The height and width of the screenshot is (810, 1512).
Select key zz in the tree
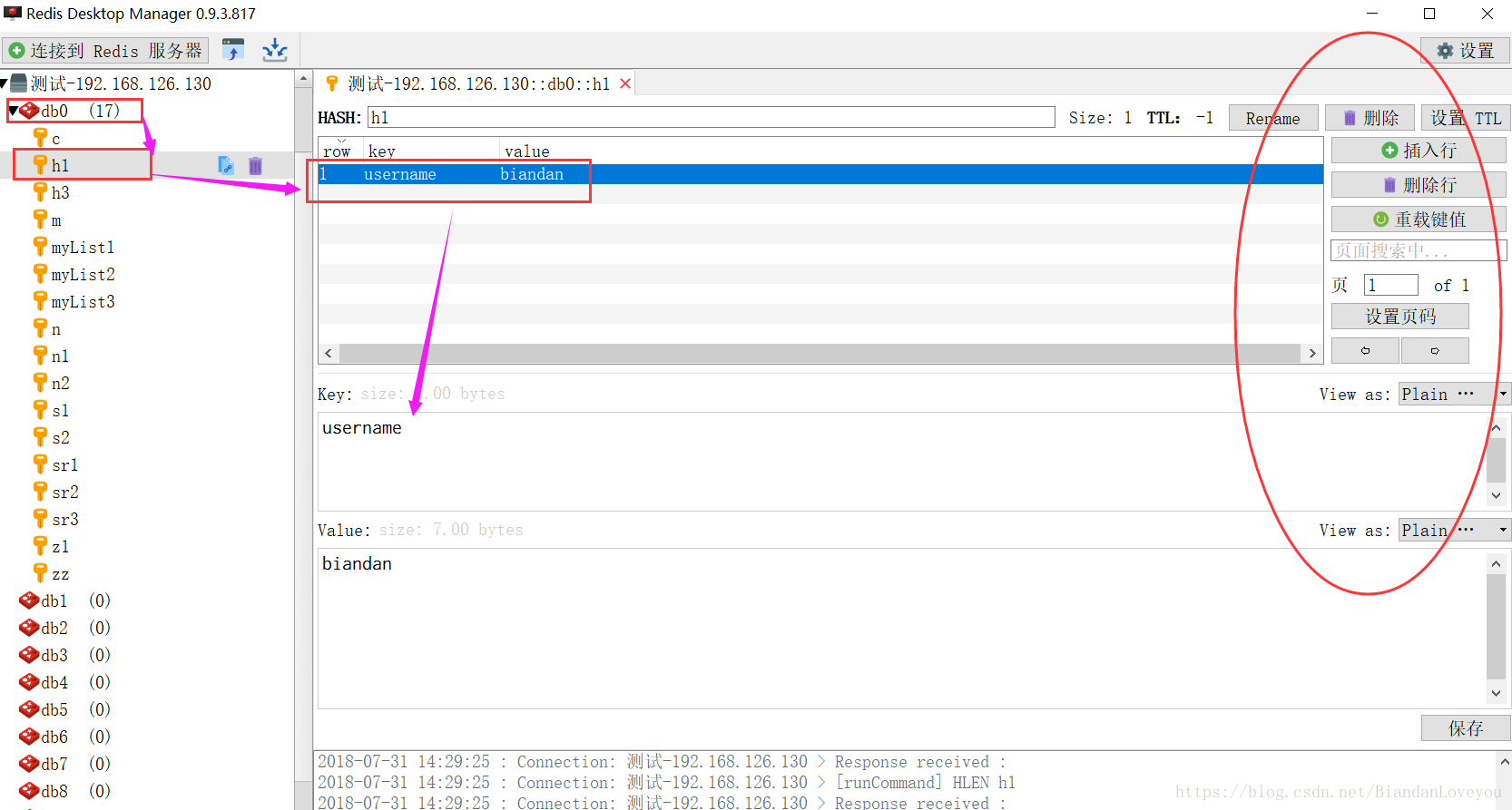(61, 574)
